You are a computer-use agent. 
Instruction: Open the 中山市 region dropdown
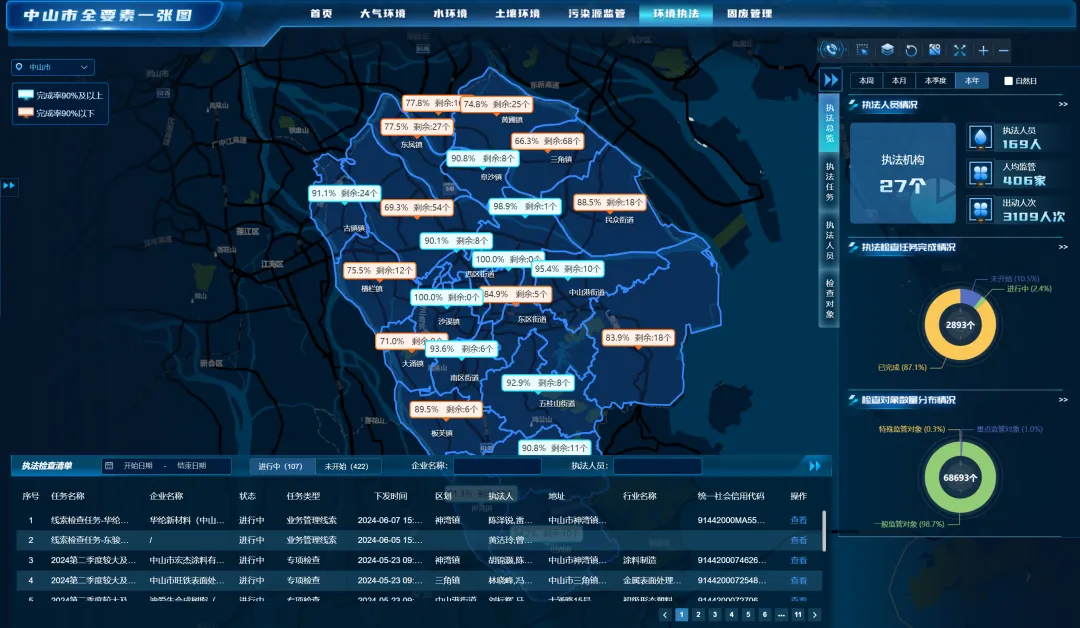[53, 67]
